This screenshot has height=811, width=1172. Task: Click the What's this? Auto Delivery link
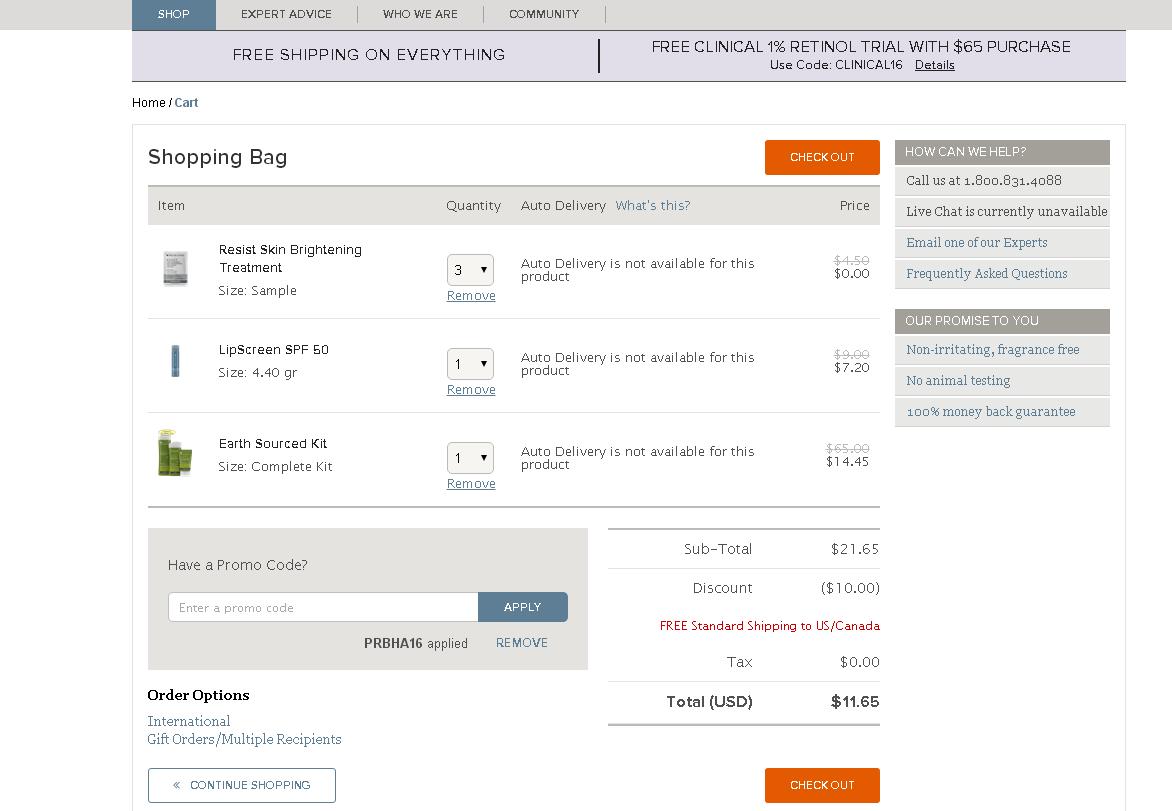click(x=652, y=206)
